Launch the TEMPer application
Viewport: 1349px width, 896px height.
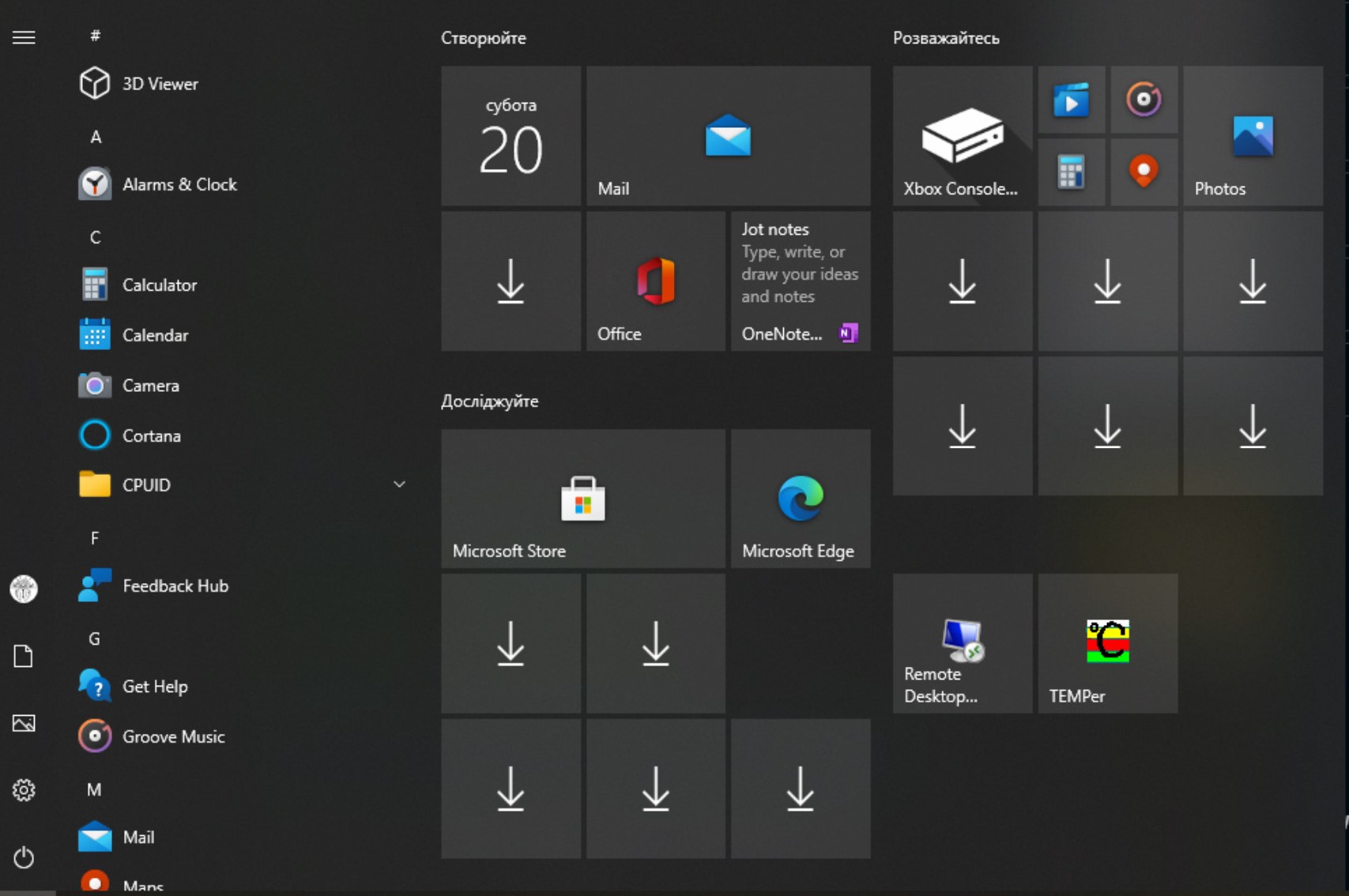pos(1106,644)
